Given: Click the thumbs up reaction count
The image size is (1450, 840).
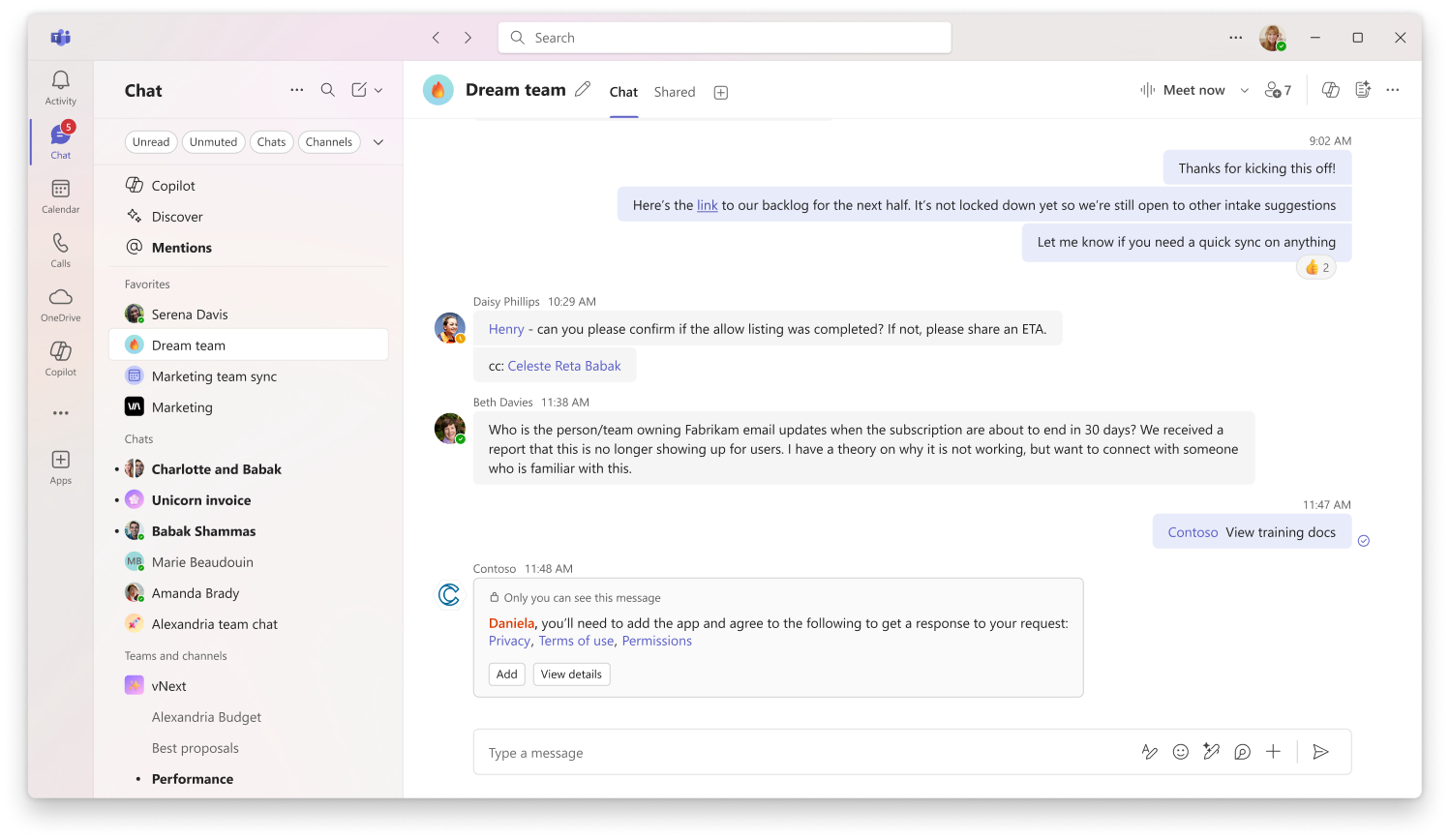Looking at the screenshot, I should (1316, 268).
